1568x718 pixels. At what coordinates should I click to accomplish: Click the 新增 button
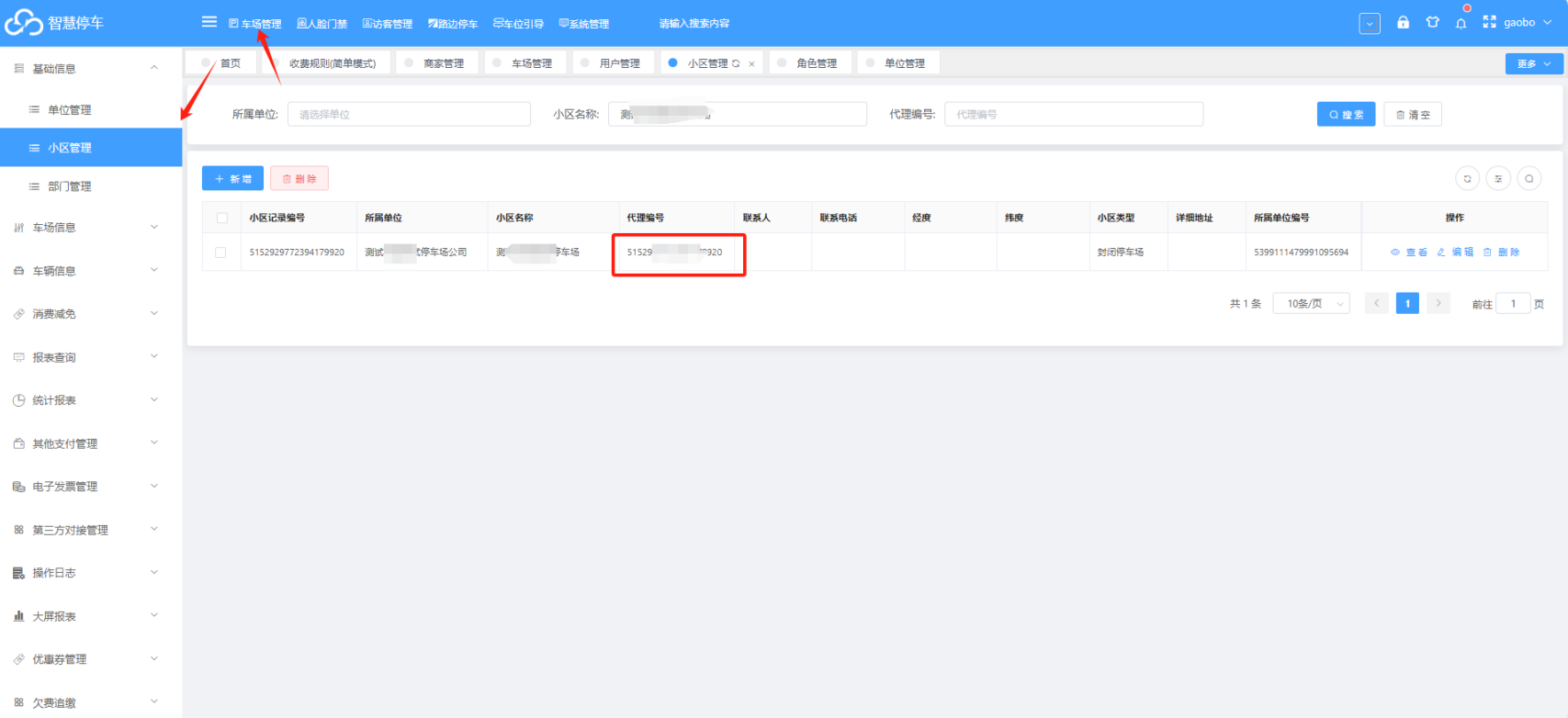[232, 178]
